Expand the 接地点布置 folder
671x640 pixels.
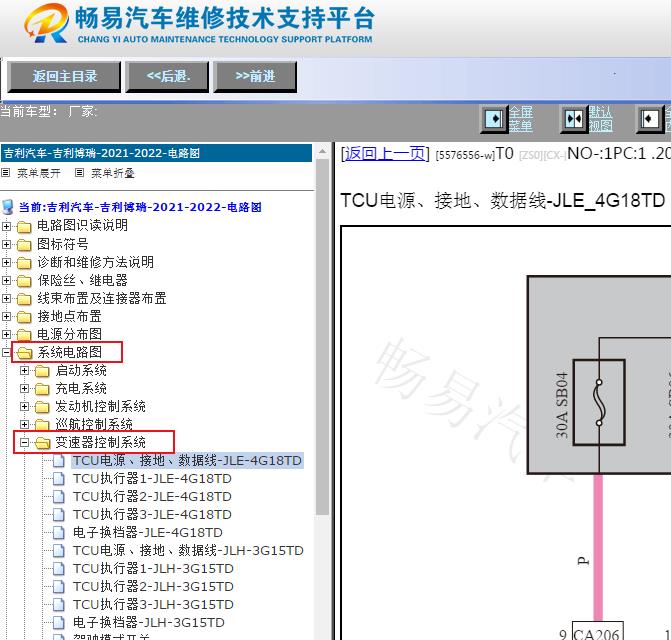[6, 317]
